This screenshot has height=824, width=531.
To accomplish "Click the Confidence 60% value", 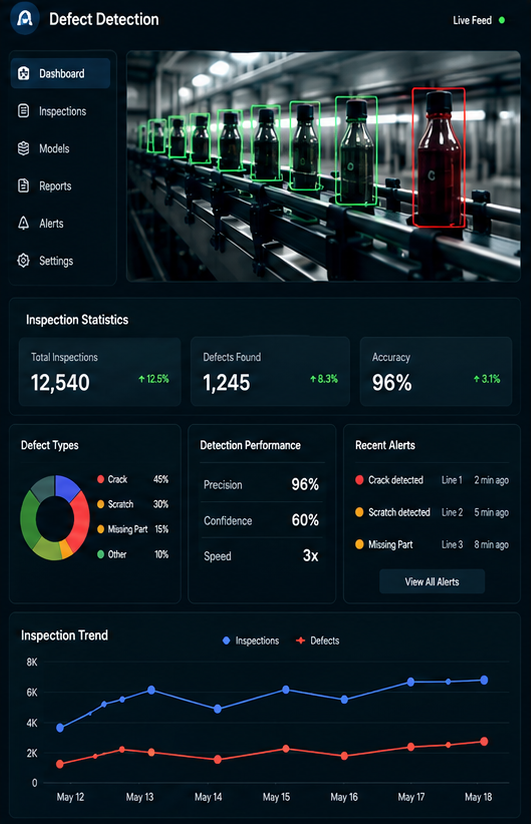I will coord(305,520).
